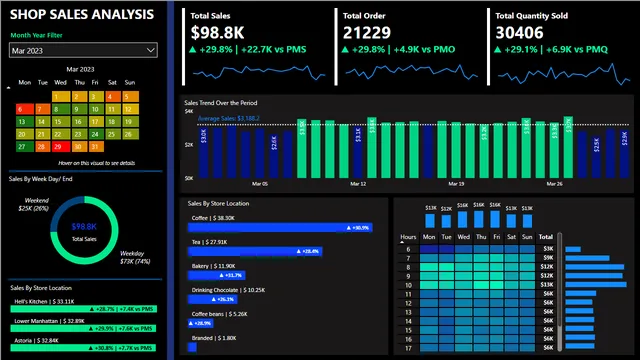Click the Total Order sparkline
Image resolution: width=640 pixels, height=360 pixels.
tap(411, 72)
